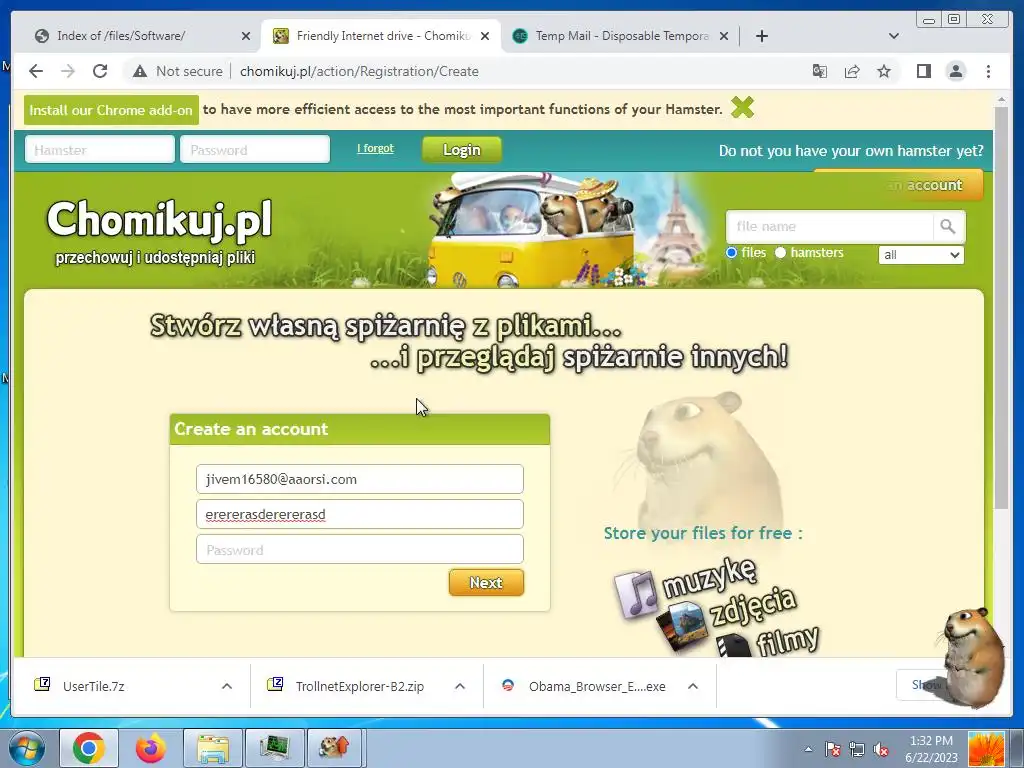Screen dimensions: 1024x768
Task: Open the hamster app taskbar icon
Action: [334, 748]
